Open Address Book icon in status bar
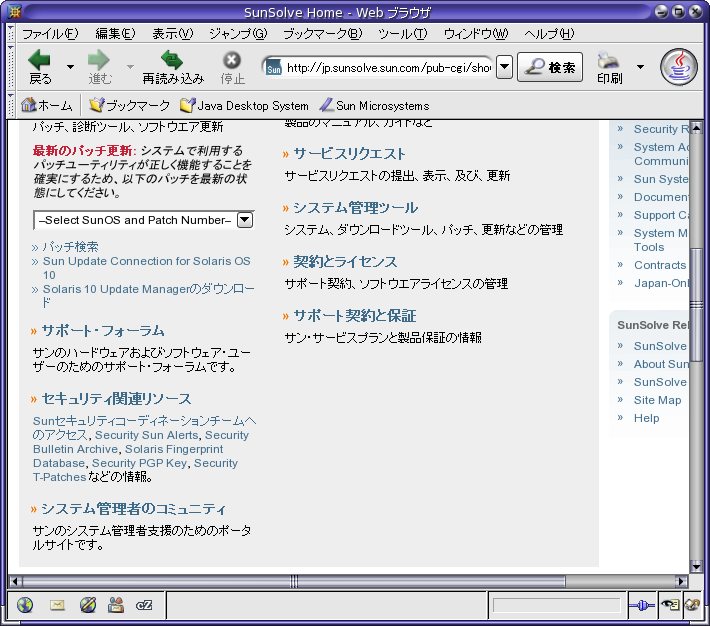 click(116, 605)
